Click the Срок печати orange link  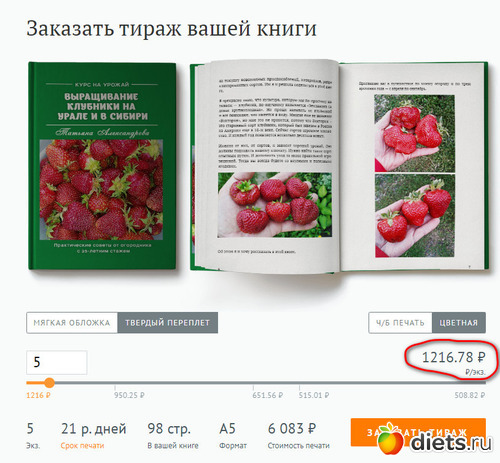82,445
